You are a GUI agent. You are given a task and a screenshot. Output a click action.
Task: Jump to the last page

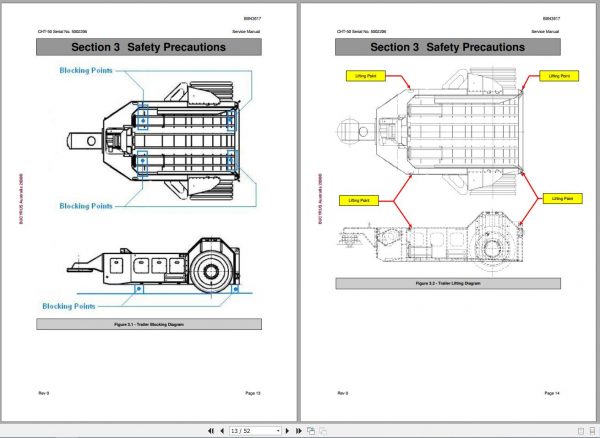click(x=299, y=431)
